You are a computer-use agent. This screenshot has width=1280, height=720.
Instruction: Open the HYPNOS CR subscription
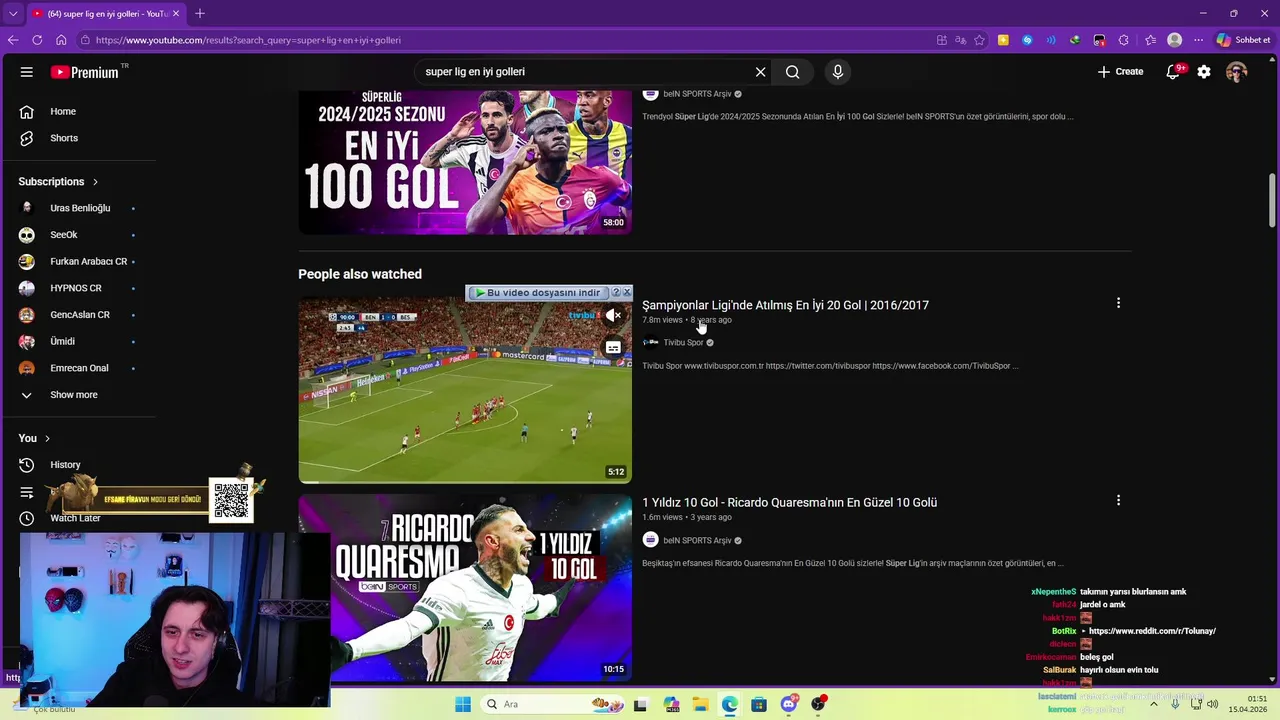point(78,288)
